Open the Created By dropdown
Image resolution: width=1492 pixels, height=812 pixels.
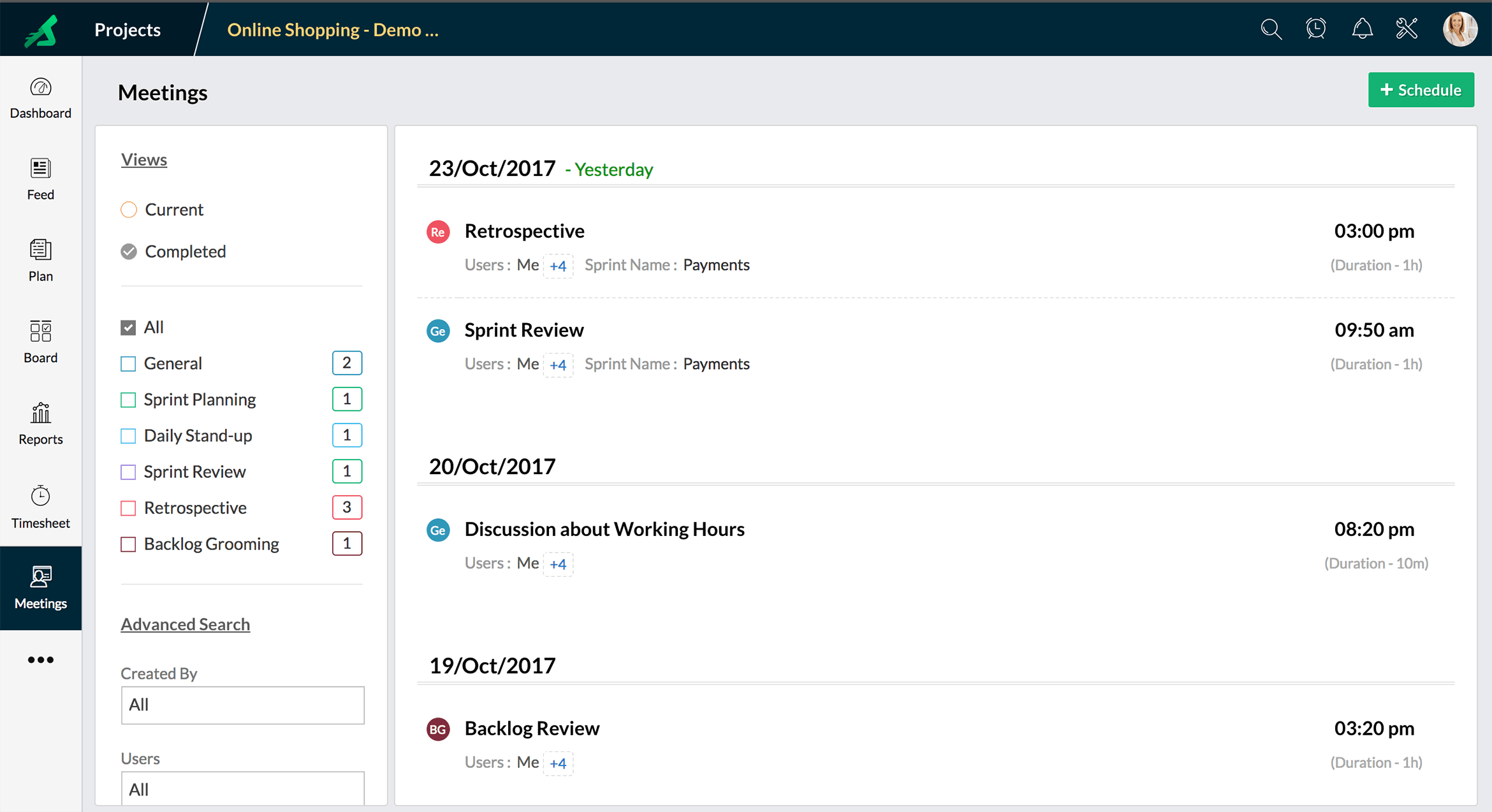pos(242,705)
